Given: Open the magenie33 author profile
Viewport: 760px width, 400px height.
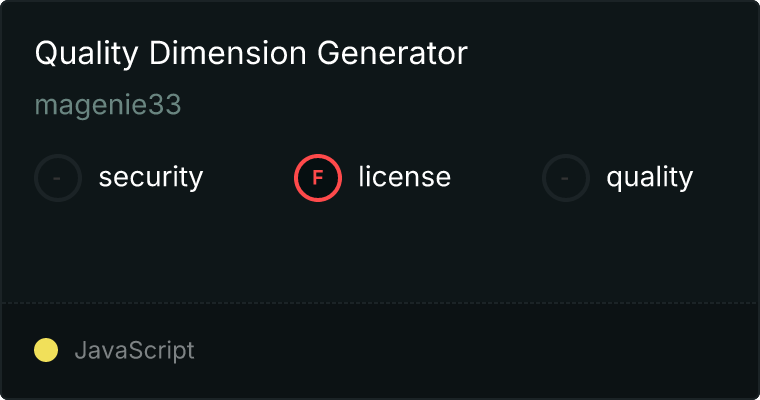Looking at the screenshot, I should (x=108, y=105).
